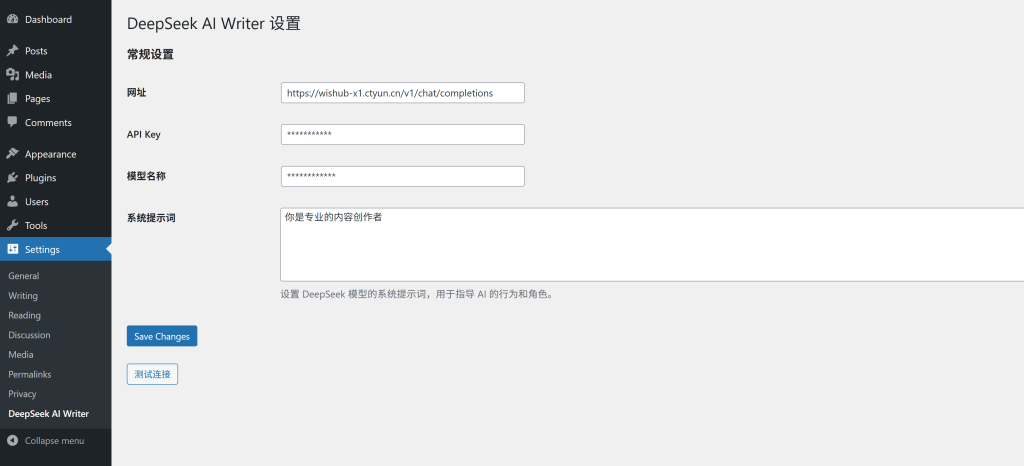Click the 测试连接 test connection button
Screen dimensions: 1024x466
click(x=152, y=374)
